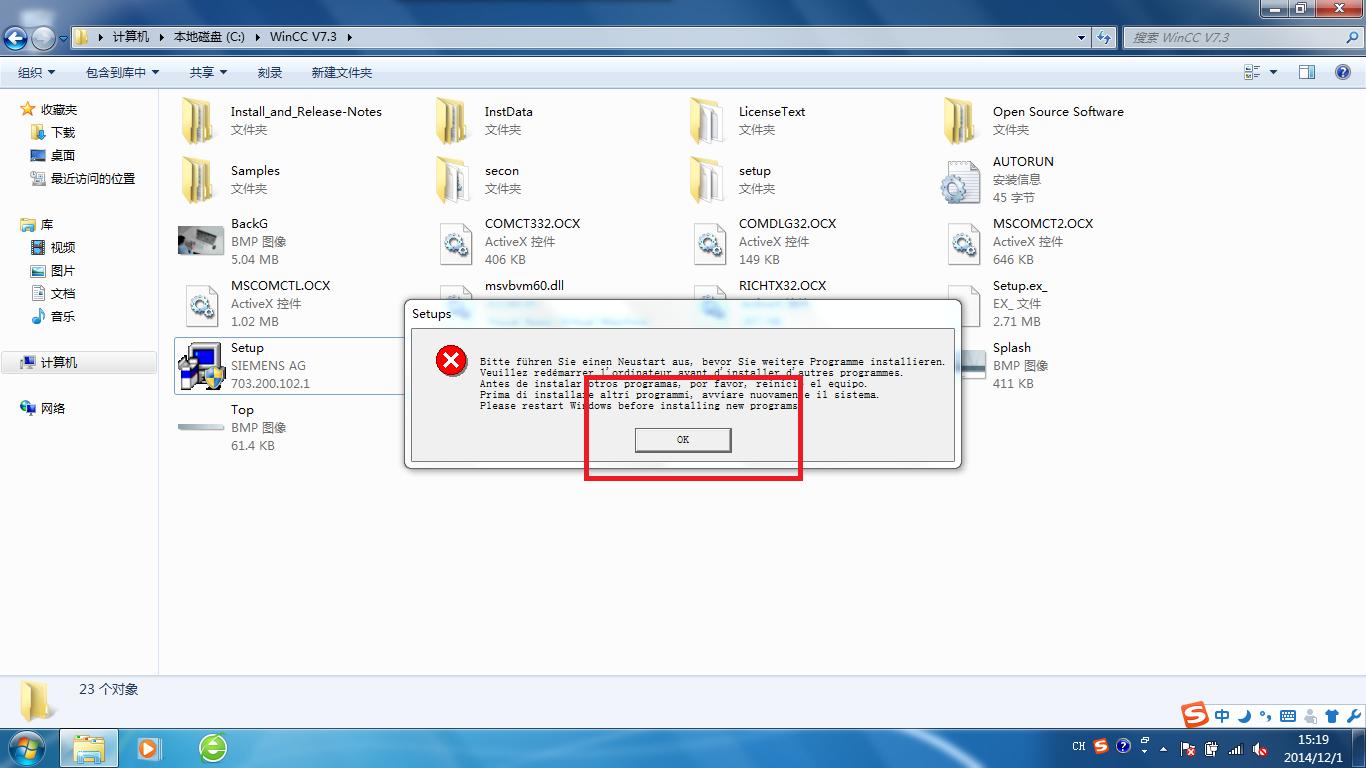The width and height of the screenshot is (1366, 768).
Task: Show hidden tray icons with the arrow
Action: pyautogui.click(x=1162, y=747)
